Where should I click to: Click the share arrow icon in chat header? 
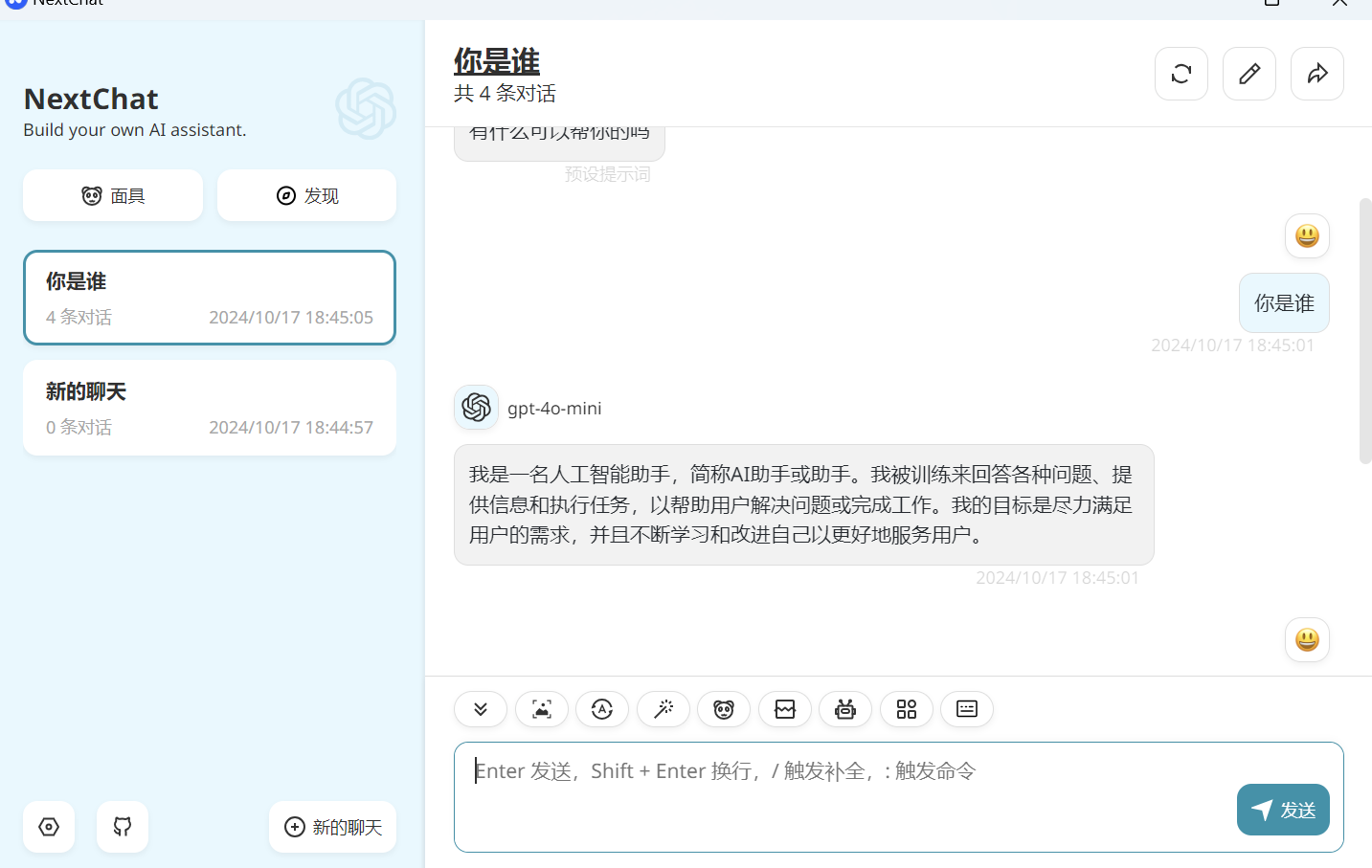pos(1316,74)
